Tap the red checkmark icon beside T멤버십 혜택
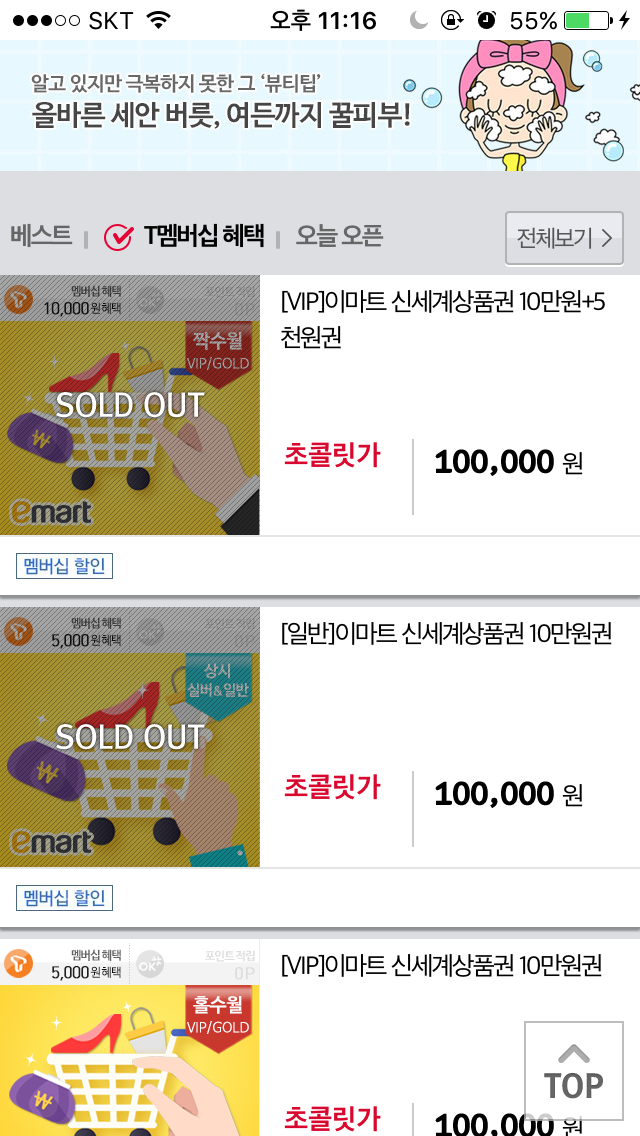Viewport: 640px width, 1136px height. pyautogui.click(x=119, y=237)
